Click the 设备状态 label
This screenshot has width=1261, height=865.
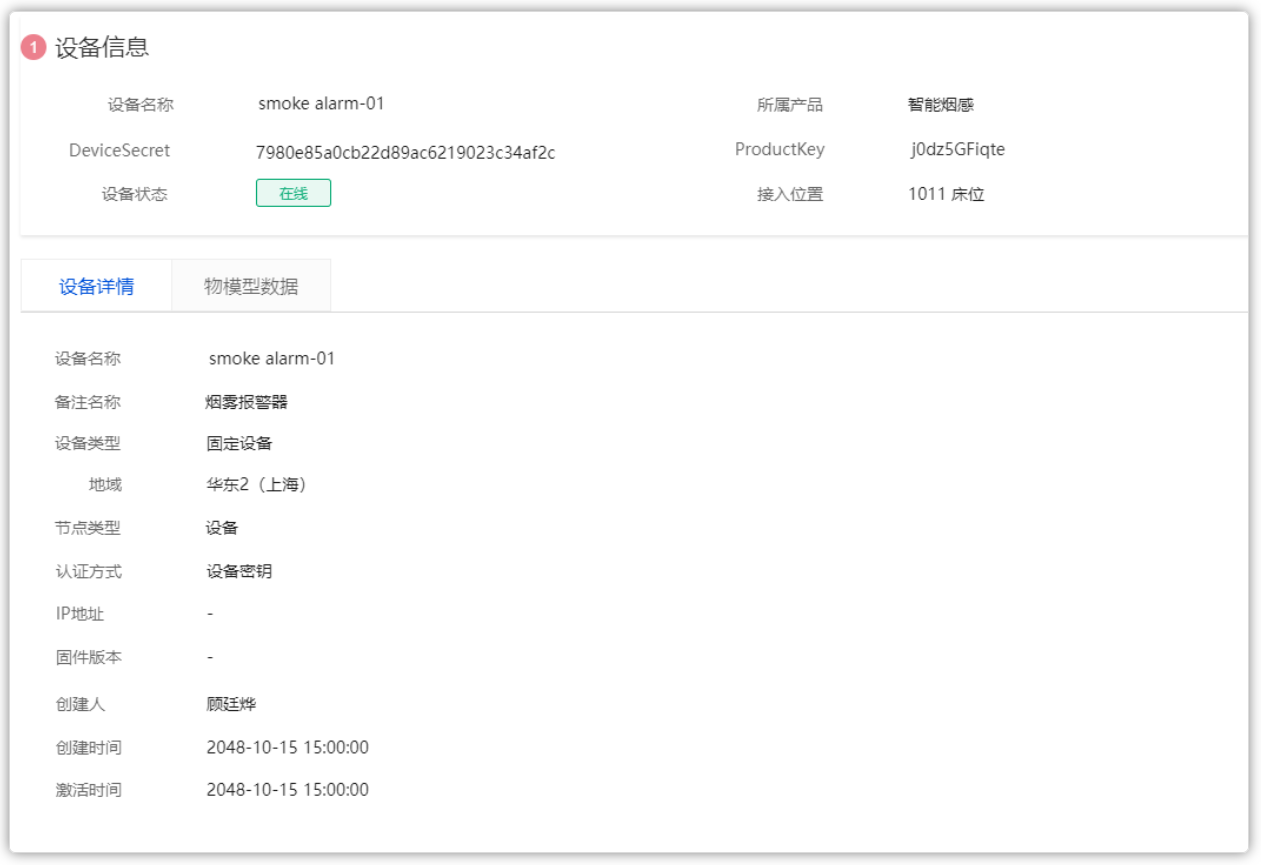click(135, 195)
